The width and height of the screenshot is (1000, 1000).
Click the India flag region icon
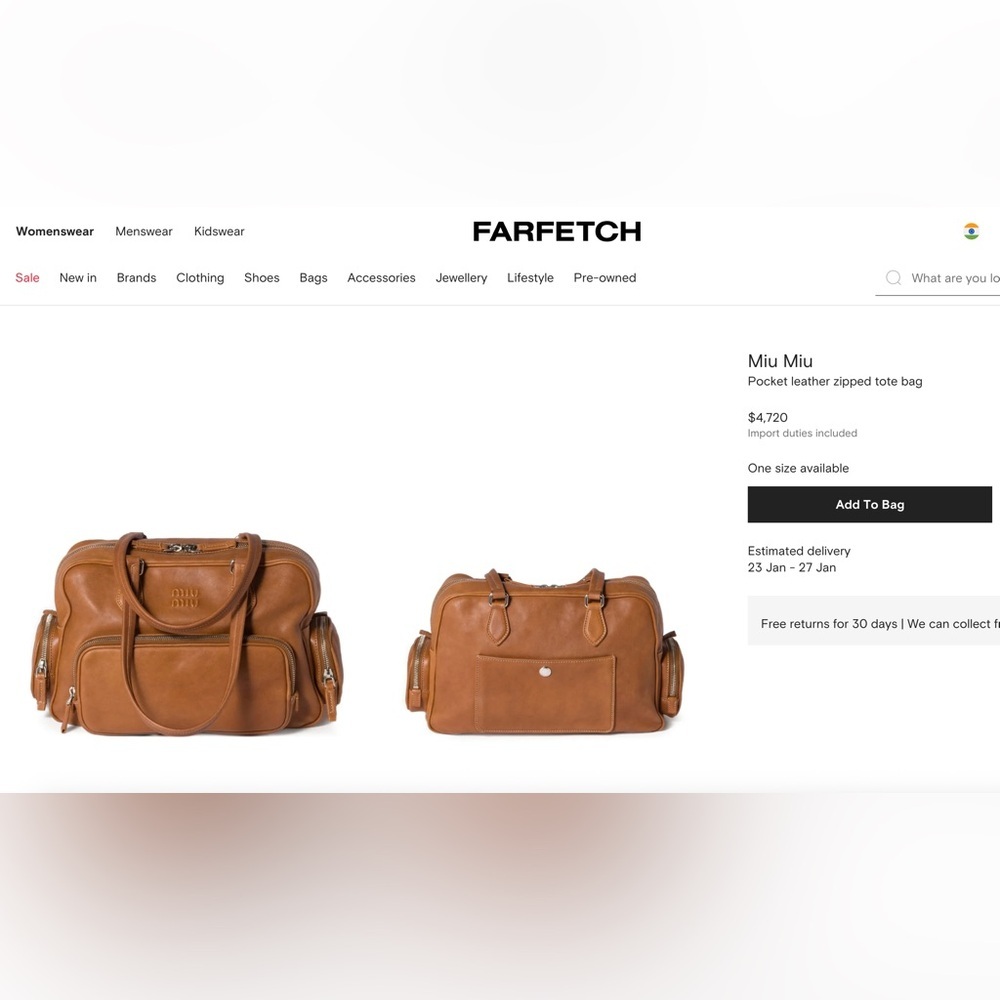click(x=971, y=231)
